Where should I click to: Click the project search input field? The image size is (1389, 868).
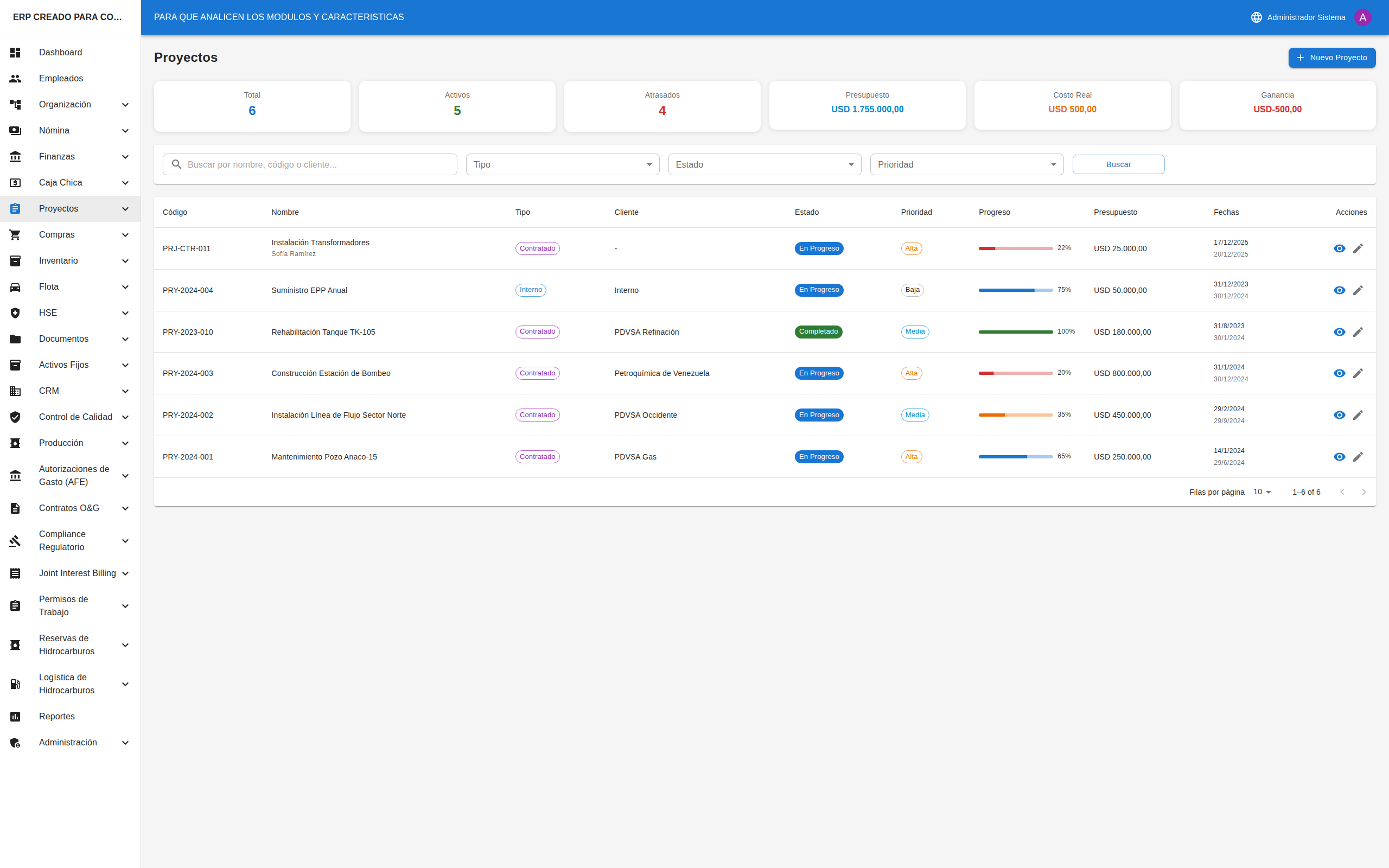pyautogui.click(x=318, y=165)
